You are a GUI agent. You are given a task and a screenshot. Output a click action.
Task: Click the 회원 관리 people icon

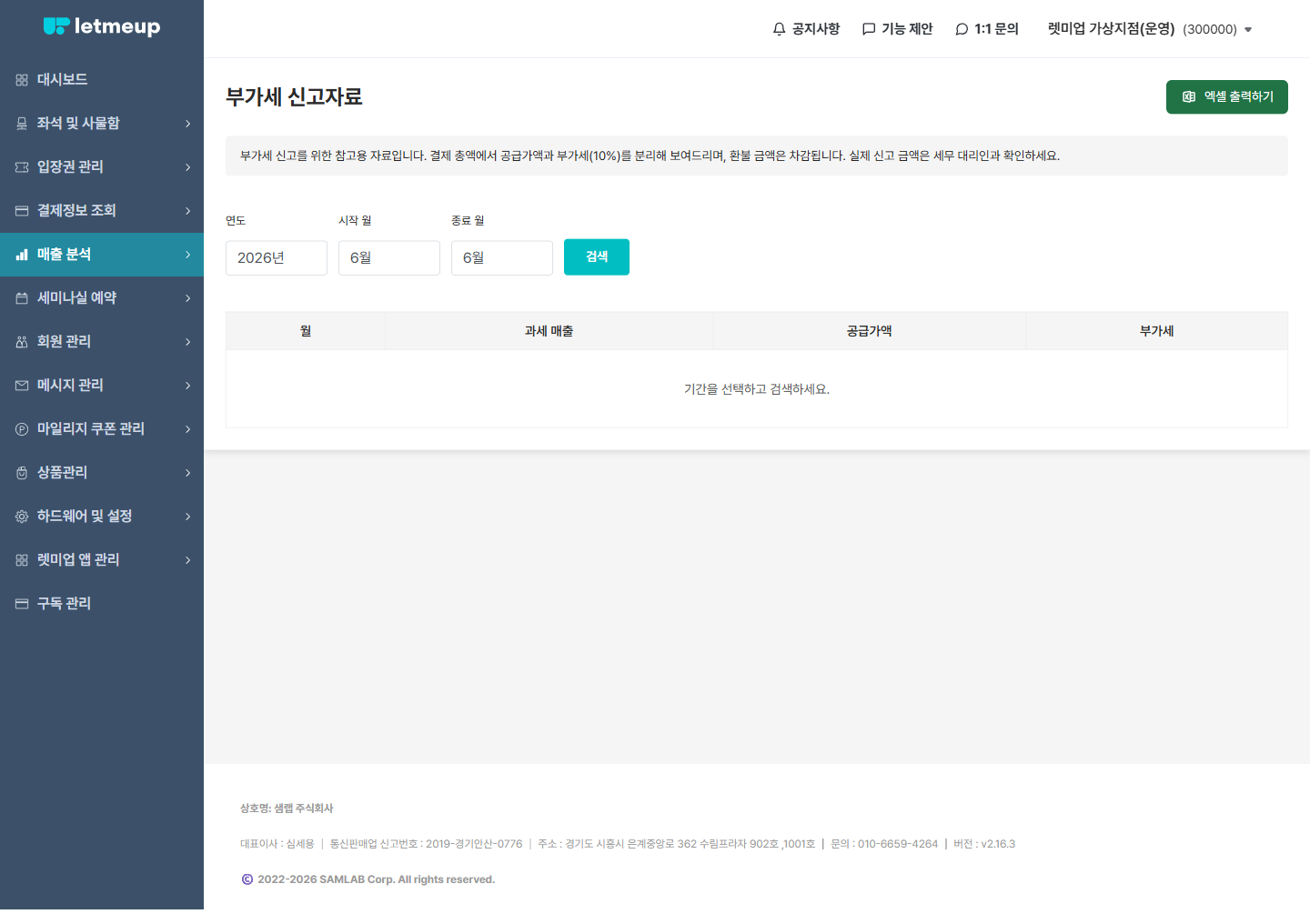point(22,342)
